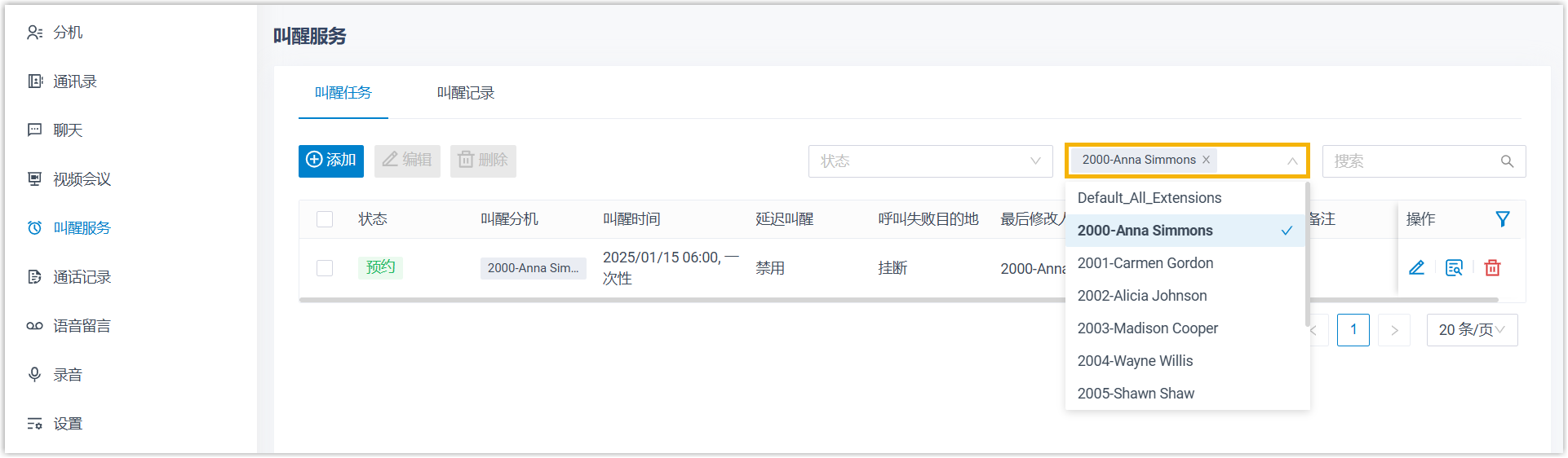Viewport: 1568px width, 458px height.
Task: Select 2001-Carmen Gordon from the list
Action: pos(1145,263)
